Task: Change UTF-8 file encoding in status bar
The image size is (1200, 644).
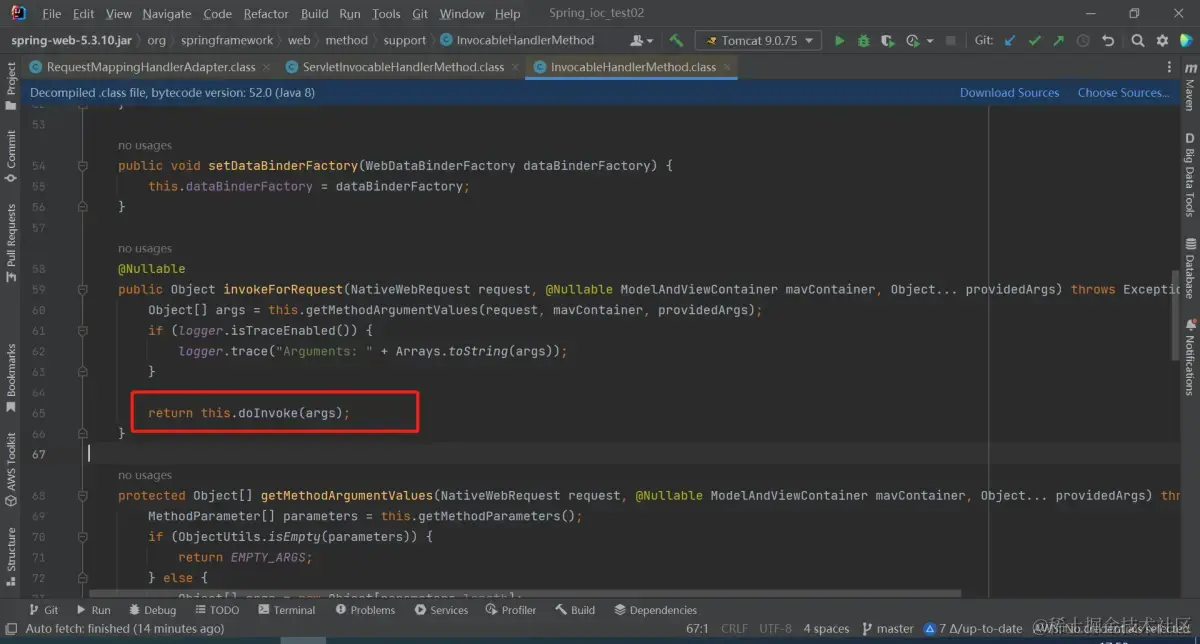Action: pyautogui.click(x=776, y=629)
